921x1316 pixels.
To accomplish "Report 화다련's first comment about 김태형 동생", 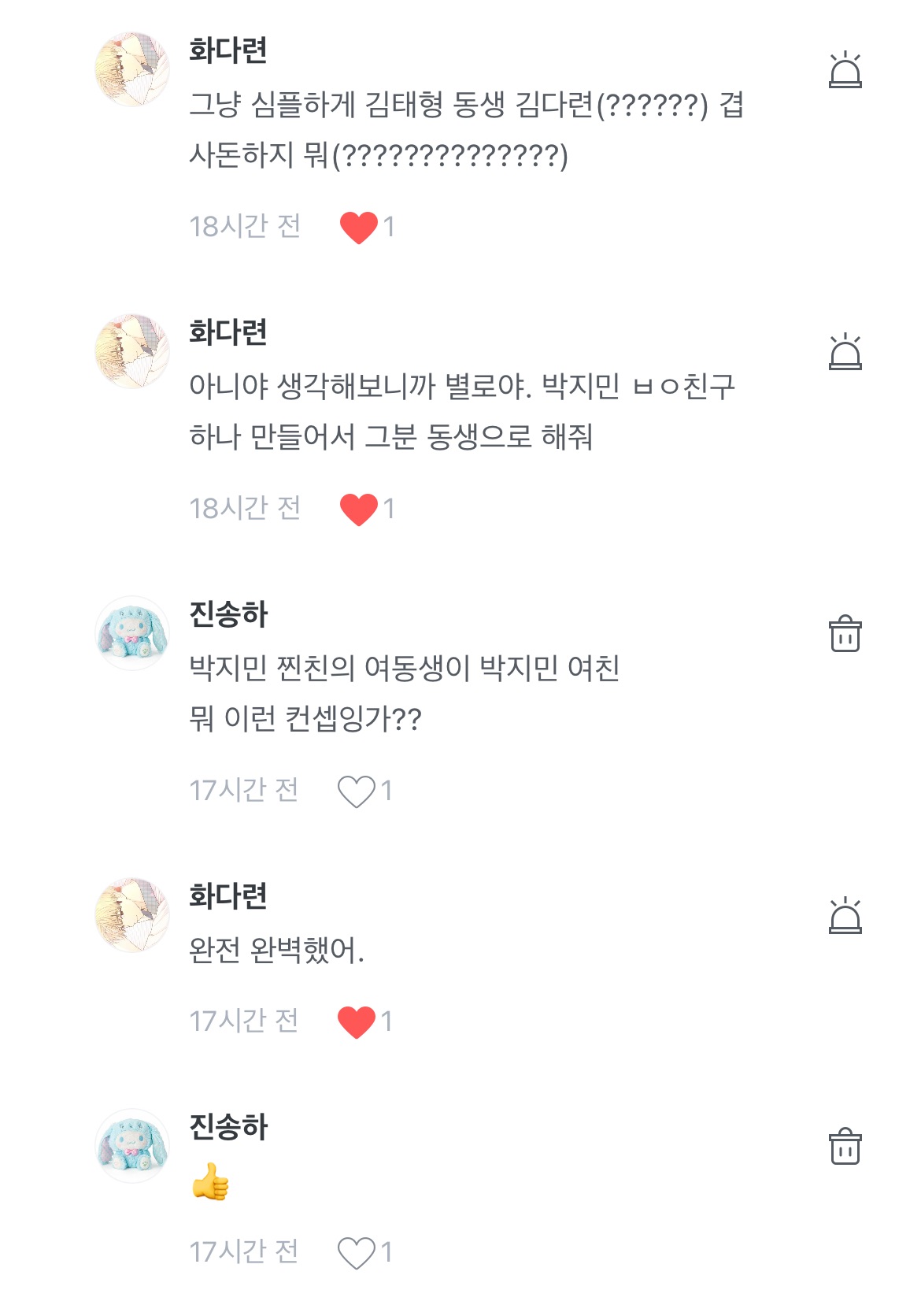I will coord(845,70).
